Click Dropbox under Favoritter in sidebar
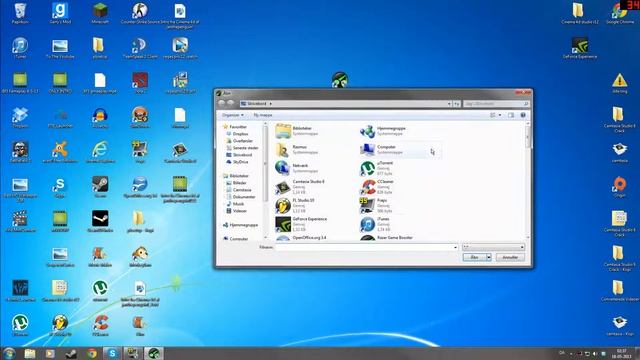Image resolution: width=640 pixels, height=360 pixels. click(x=240, y=134)
